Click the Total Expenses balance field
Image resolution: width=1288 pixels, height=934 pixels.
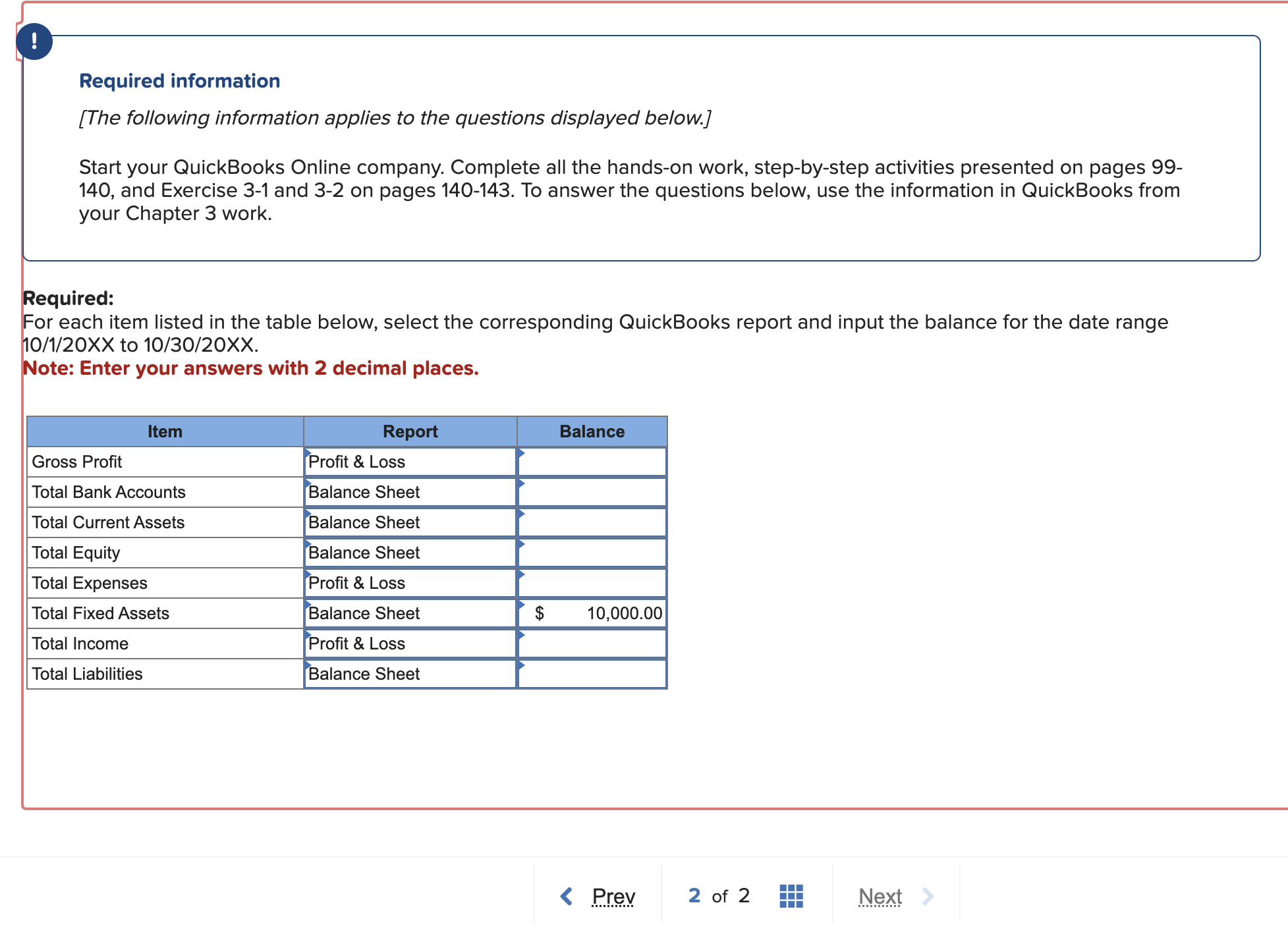tap(592, 583)
